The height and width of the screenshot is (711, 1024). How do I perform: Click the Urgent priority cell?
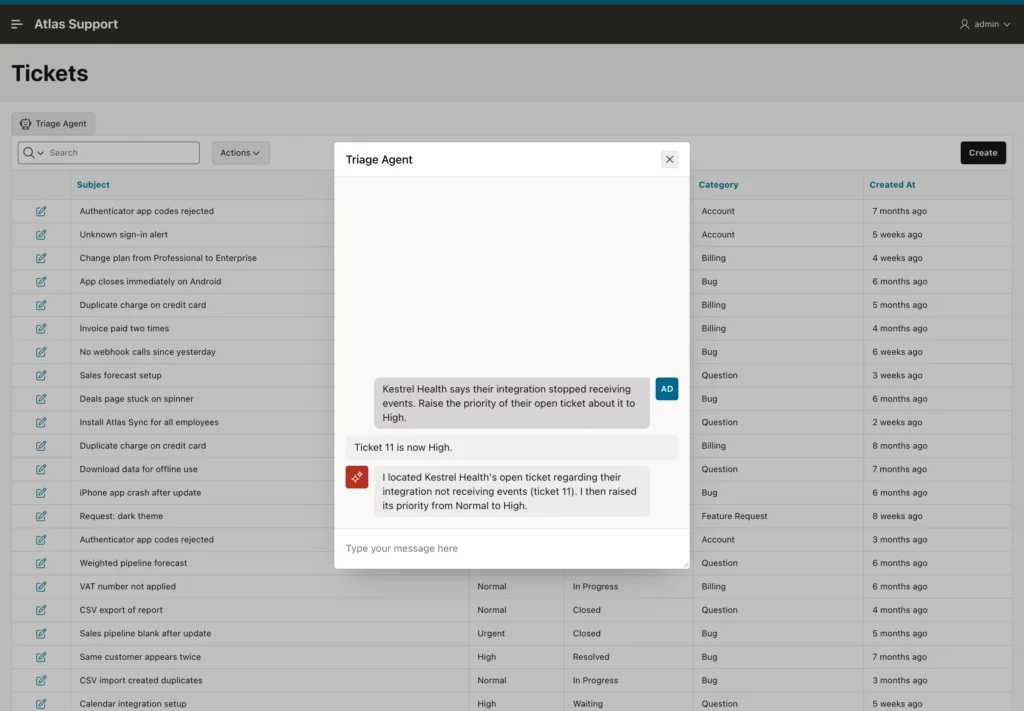point(491,633)
